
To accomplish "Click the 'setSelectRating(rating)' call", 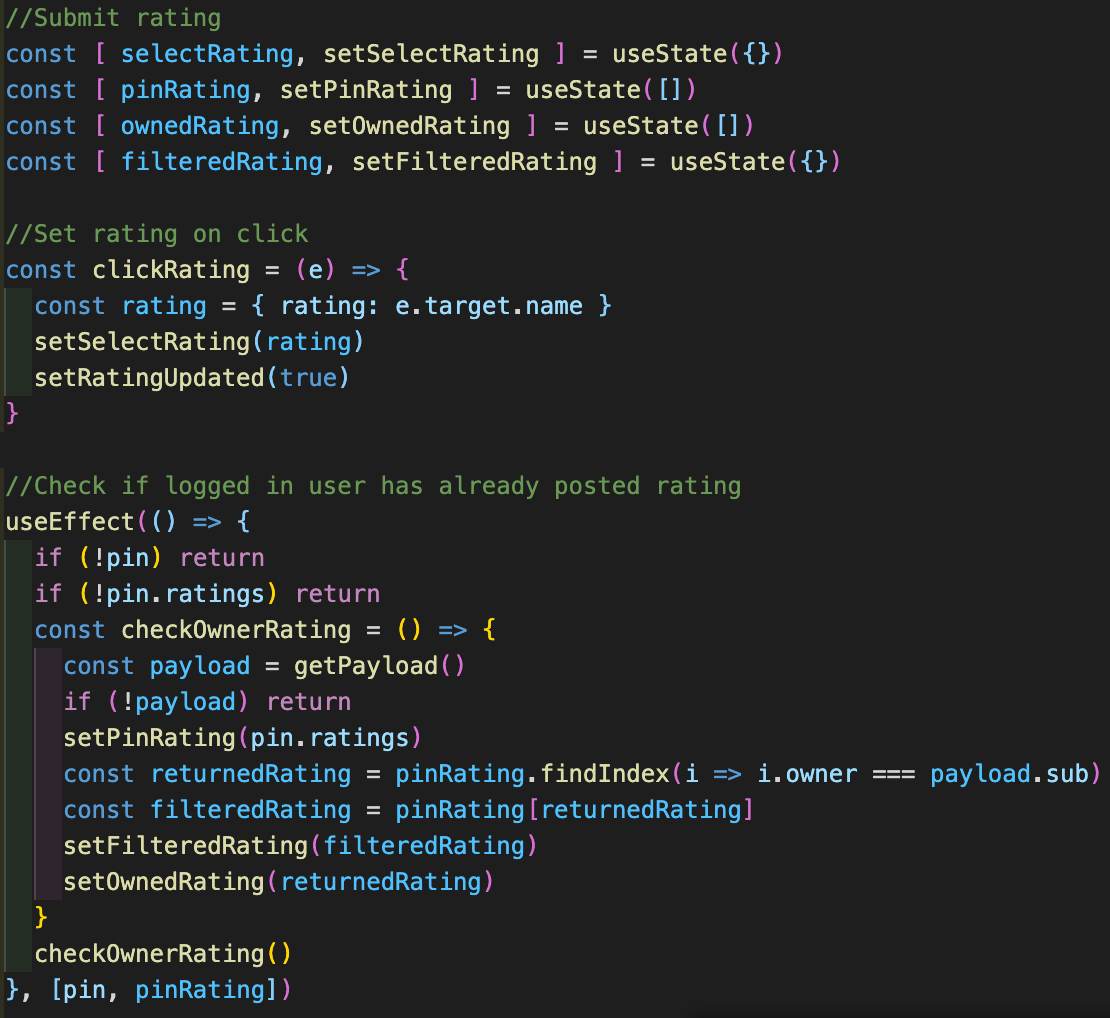I will (200, 342).
